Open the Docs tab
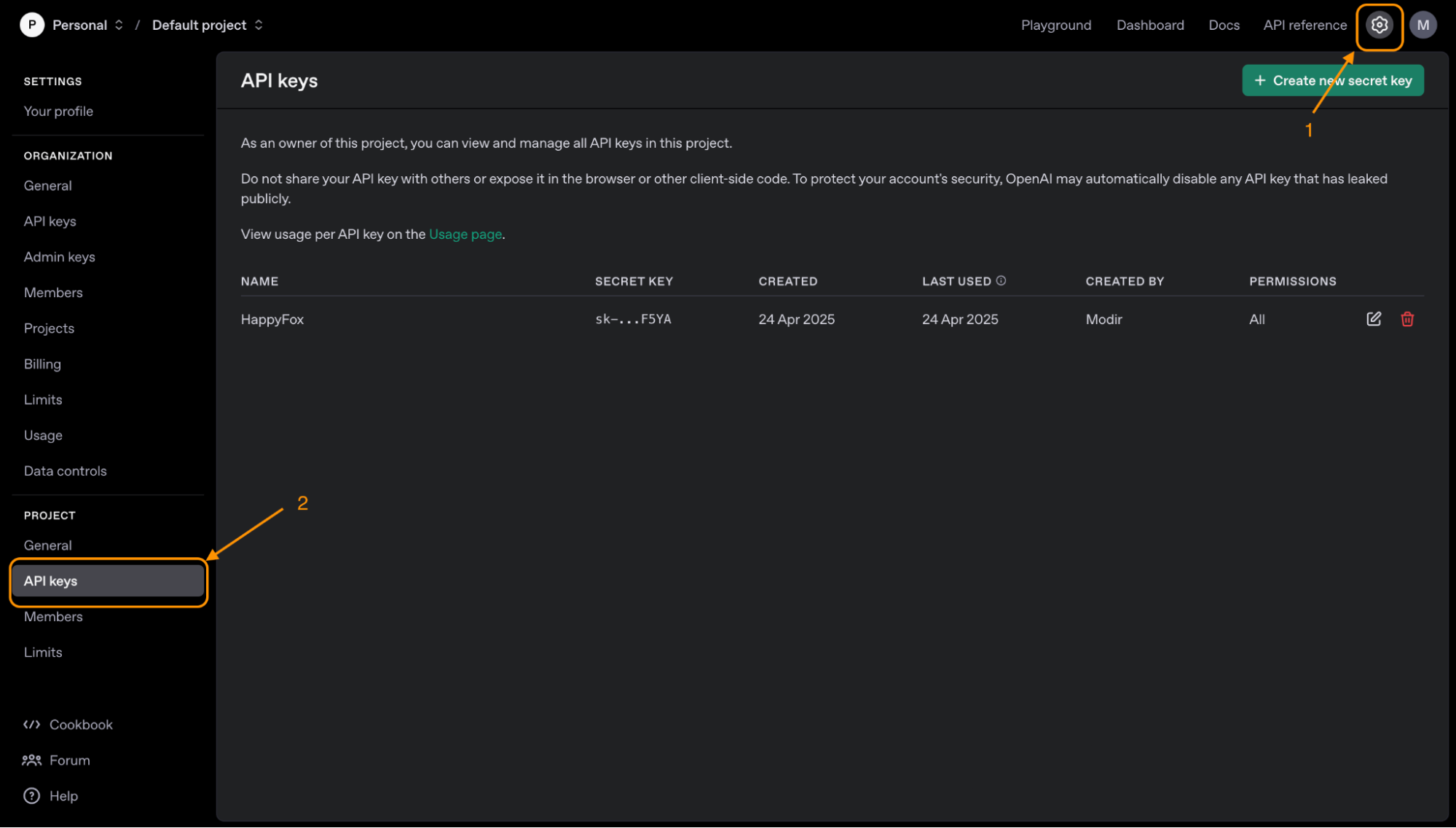This screenshot has width=1456, height=828. coord(1224,25)
